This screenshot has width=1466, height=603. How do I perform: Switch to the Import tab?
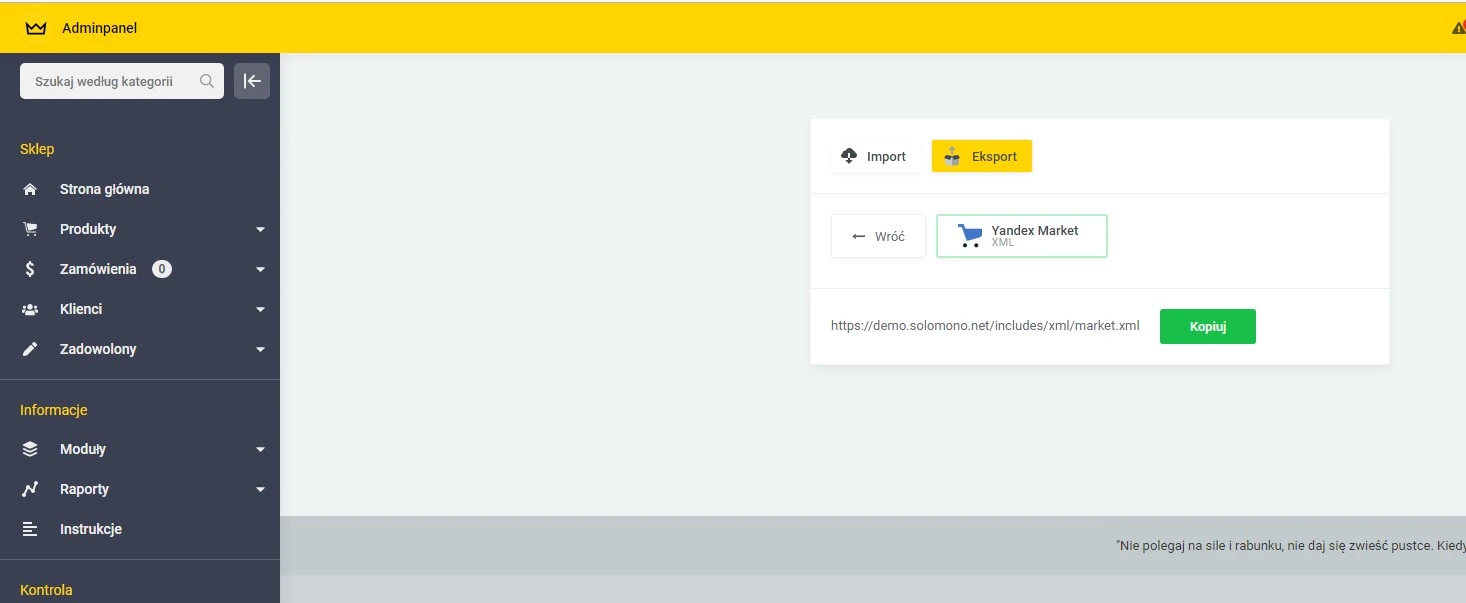(875, 155)
